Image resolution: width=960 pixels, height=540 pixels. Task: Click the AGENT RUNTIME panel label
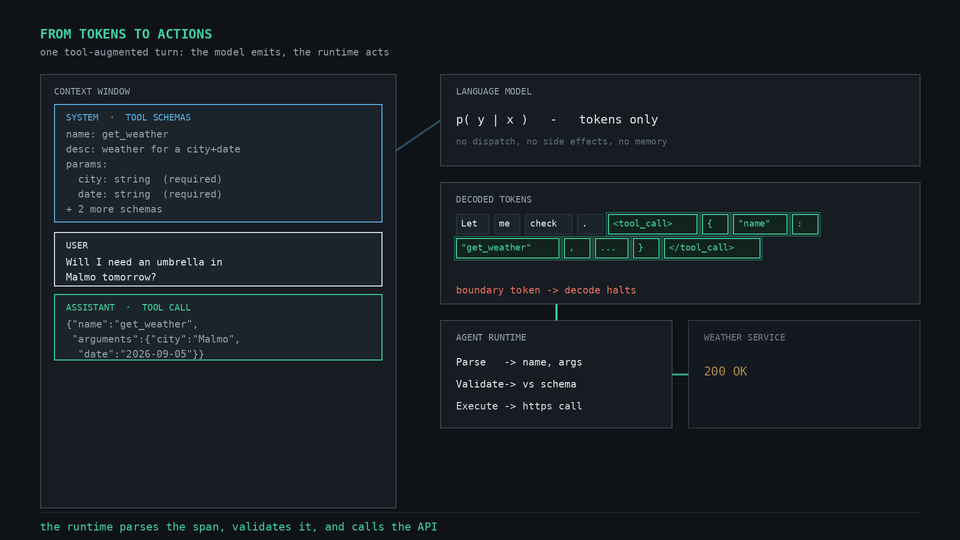pos(491,337)
